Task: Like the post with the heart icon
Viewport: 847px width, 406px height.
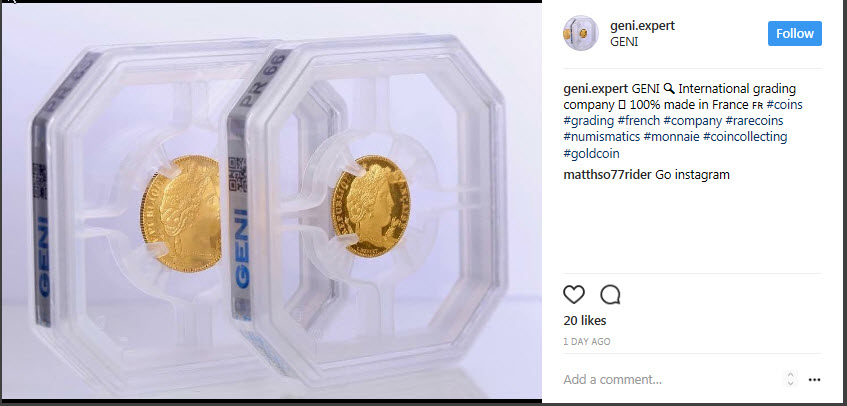Action: tap(574, 295)
